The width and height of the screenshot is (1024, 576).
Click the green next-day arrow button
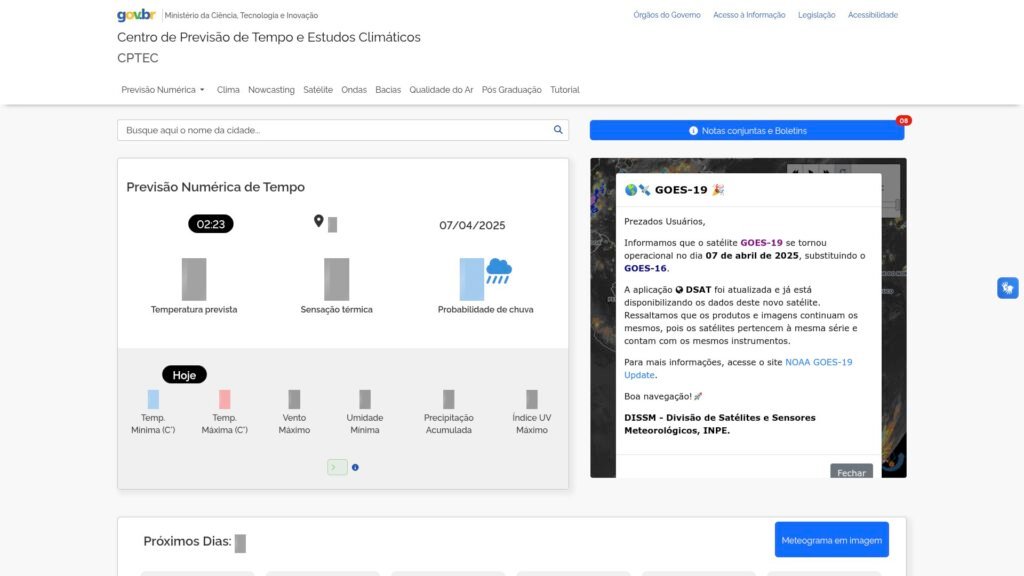click(x=337, y=467)
